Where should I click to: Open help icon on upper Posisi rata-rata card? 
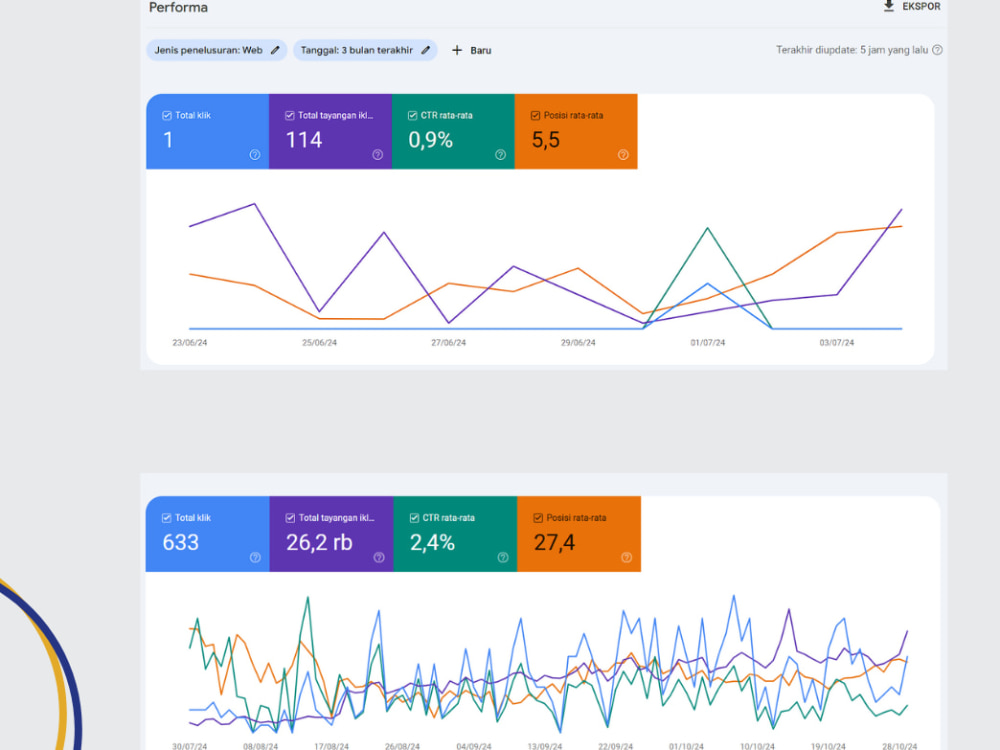(623, 154)
